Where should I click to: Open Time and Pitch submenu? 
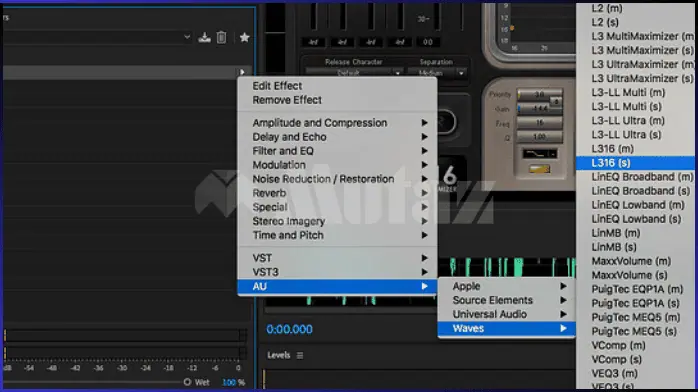coord(337,235)
